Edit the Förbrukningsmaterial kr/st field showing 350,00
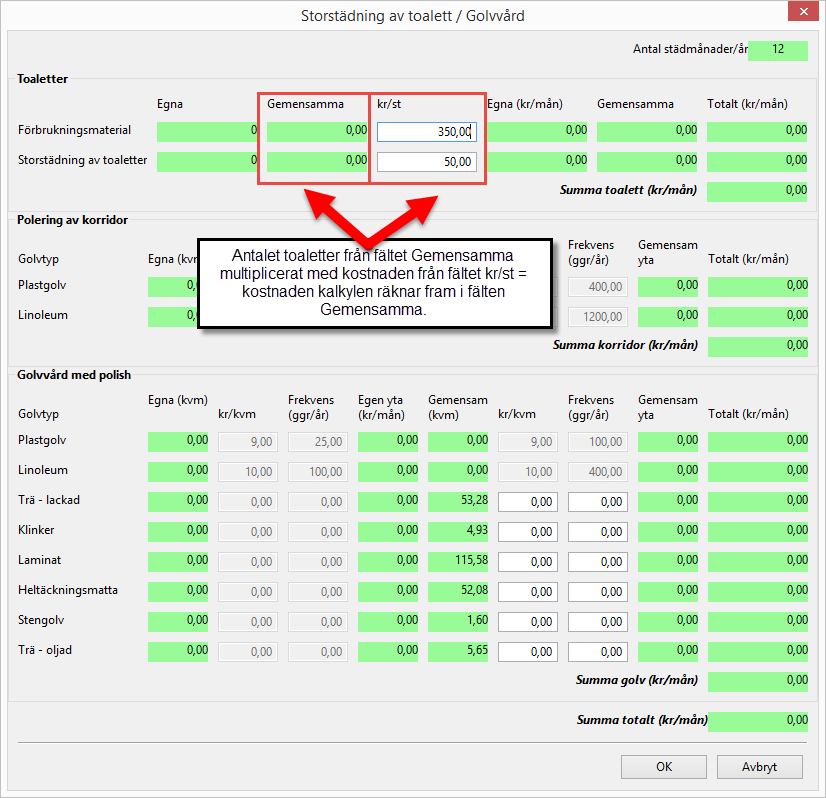The height and width of the screenshot is (798, 826). click(427, 132)
